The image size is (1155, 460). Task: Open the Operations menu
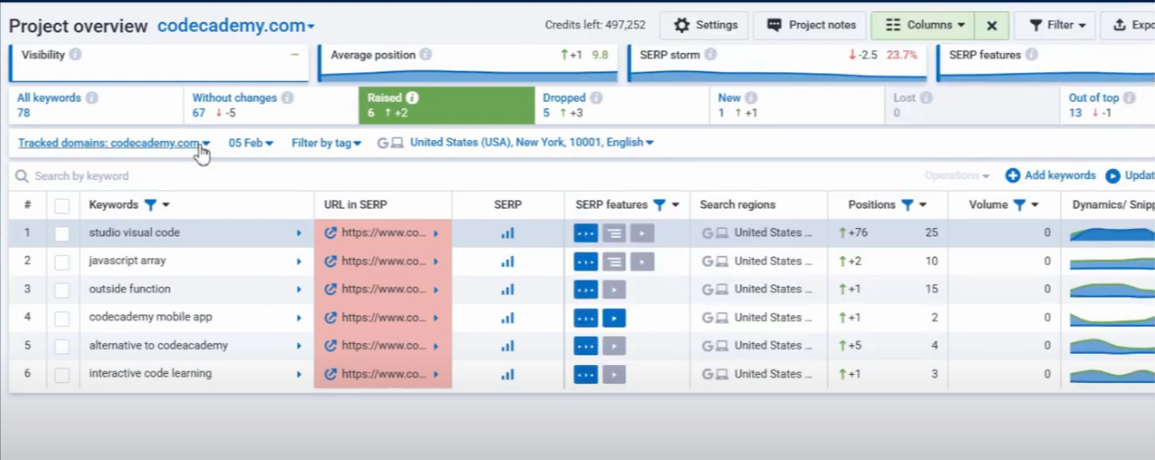coord(957,175)
